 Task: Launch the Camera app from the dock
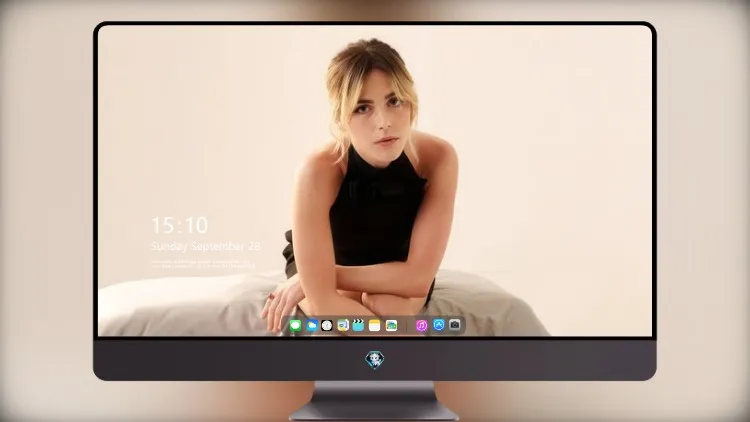[455, 325]
